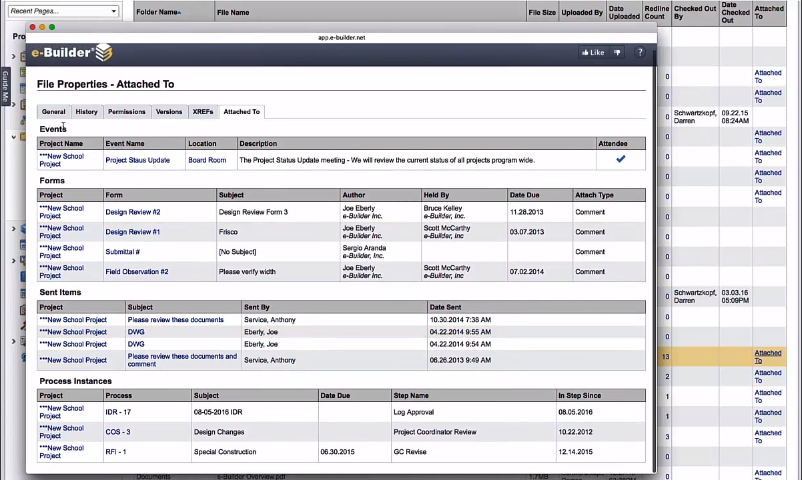Open the Field Observation #2 form
Image resolution: width=802 pixels, height=481 pixels.
[x=137, y=272]
